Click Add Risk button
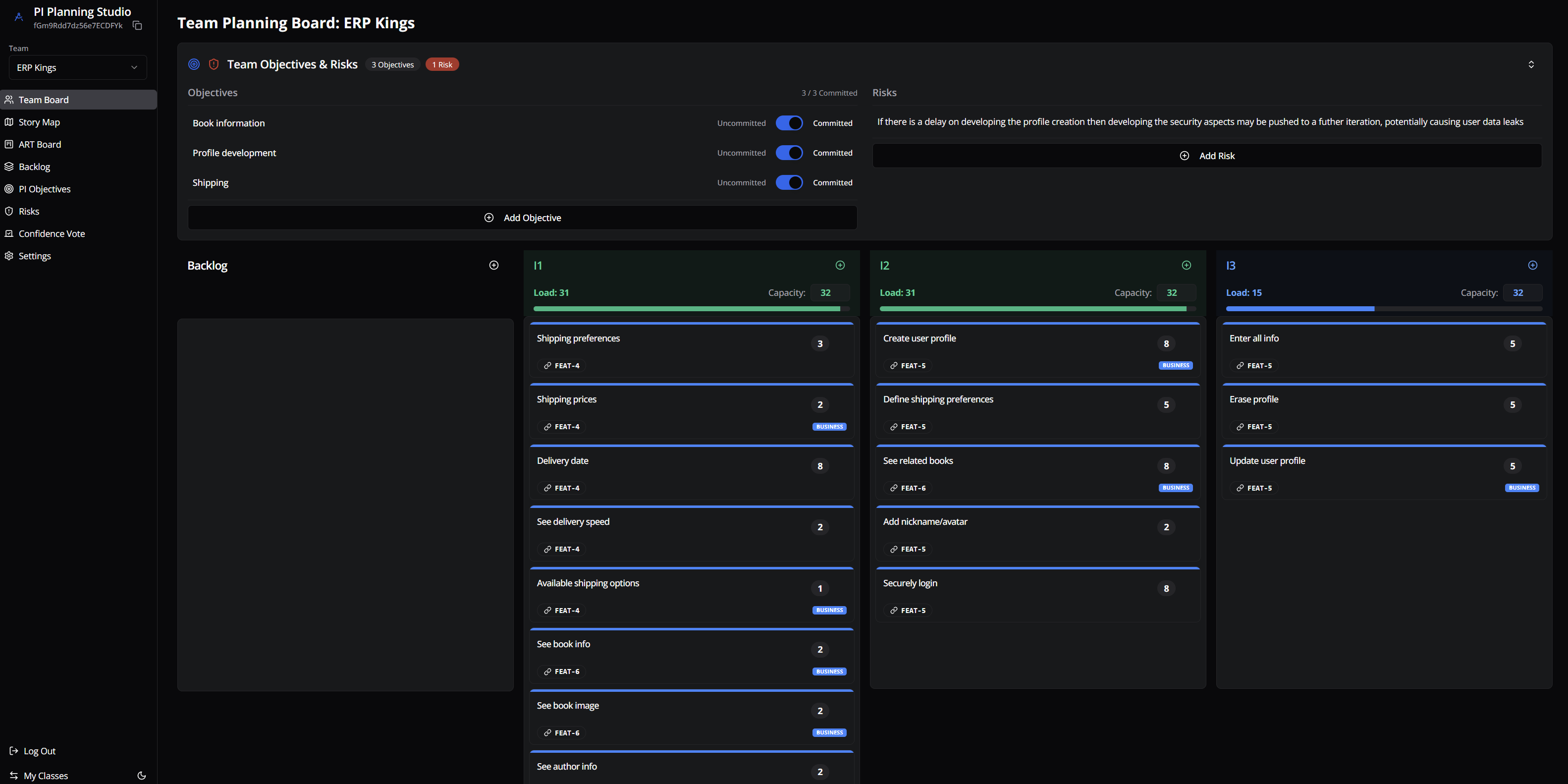1568x784 pixels. (1207, 156)
